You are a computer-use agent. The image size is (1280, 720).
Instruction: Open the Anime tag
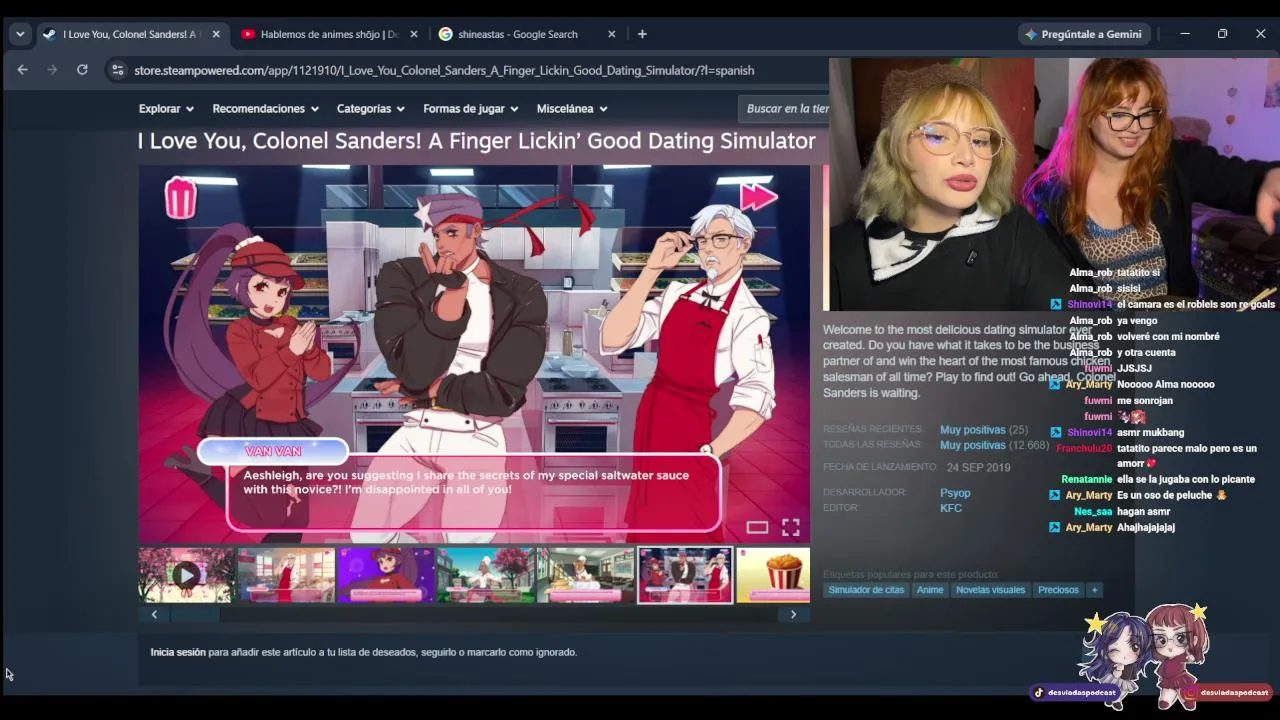(930, 590)
